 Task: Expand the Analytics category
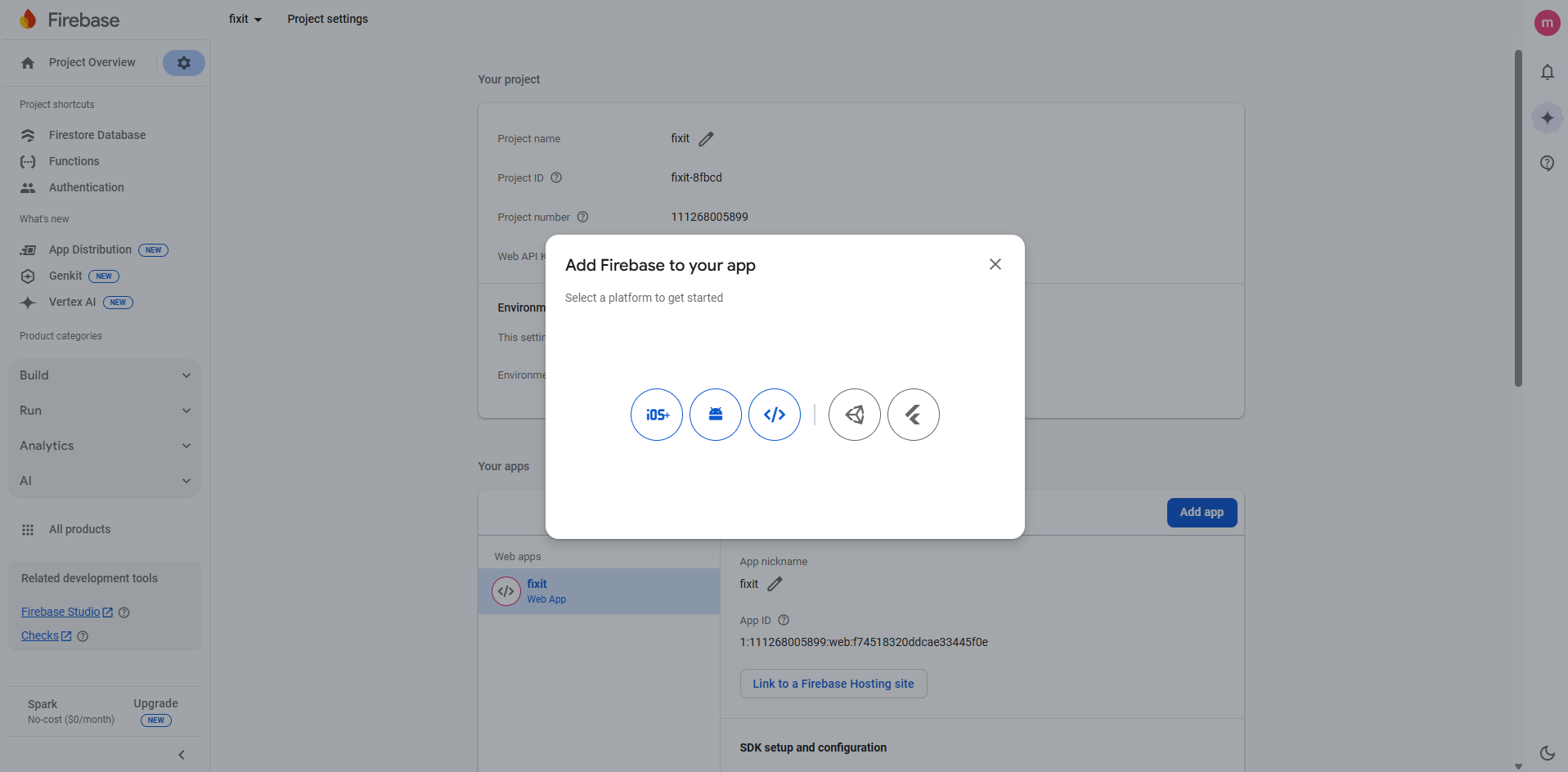coord(105,446)
